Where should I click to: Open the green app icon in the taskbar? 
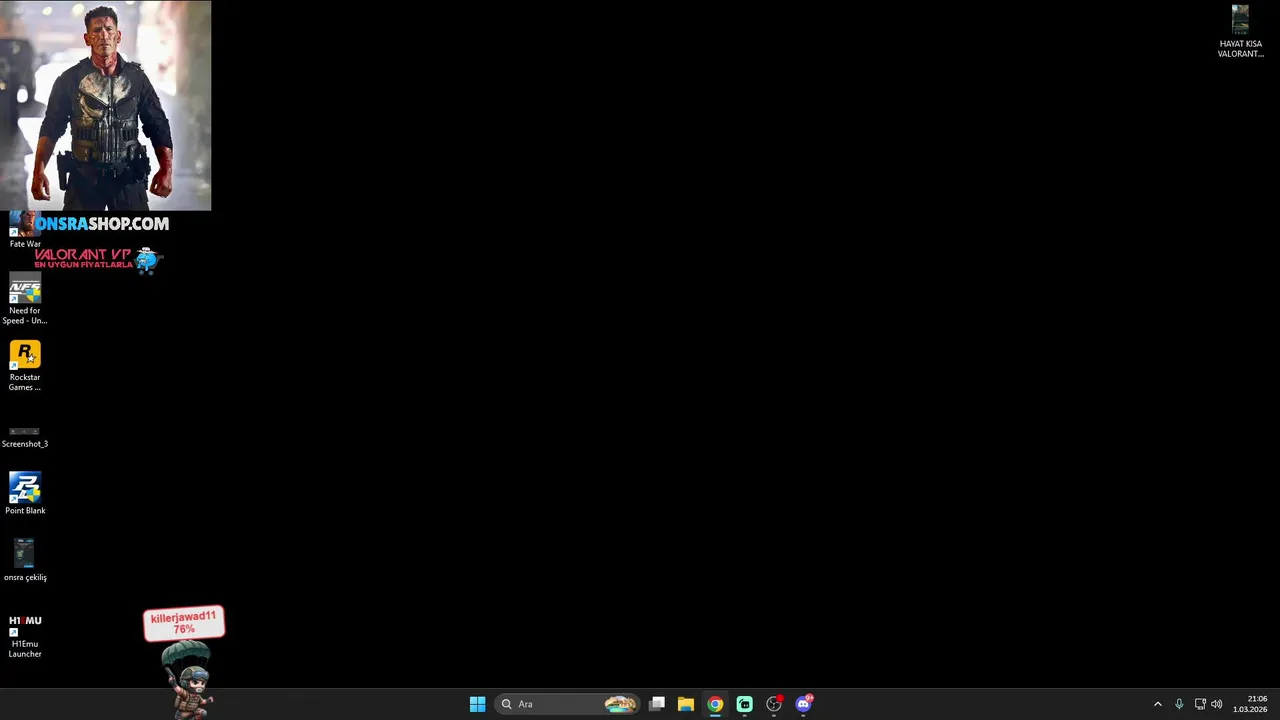click(x=745, y=704)
